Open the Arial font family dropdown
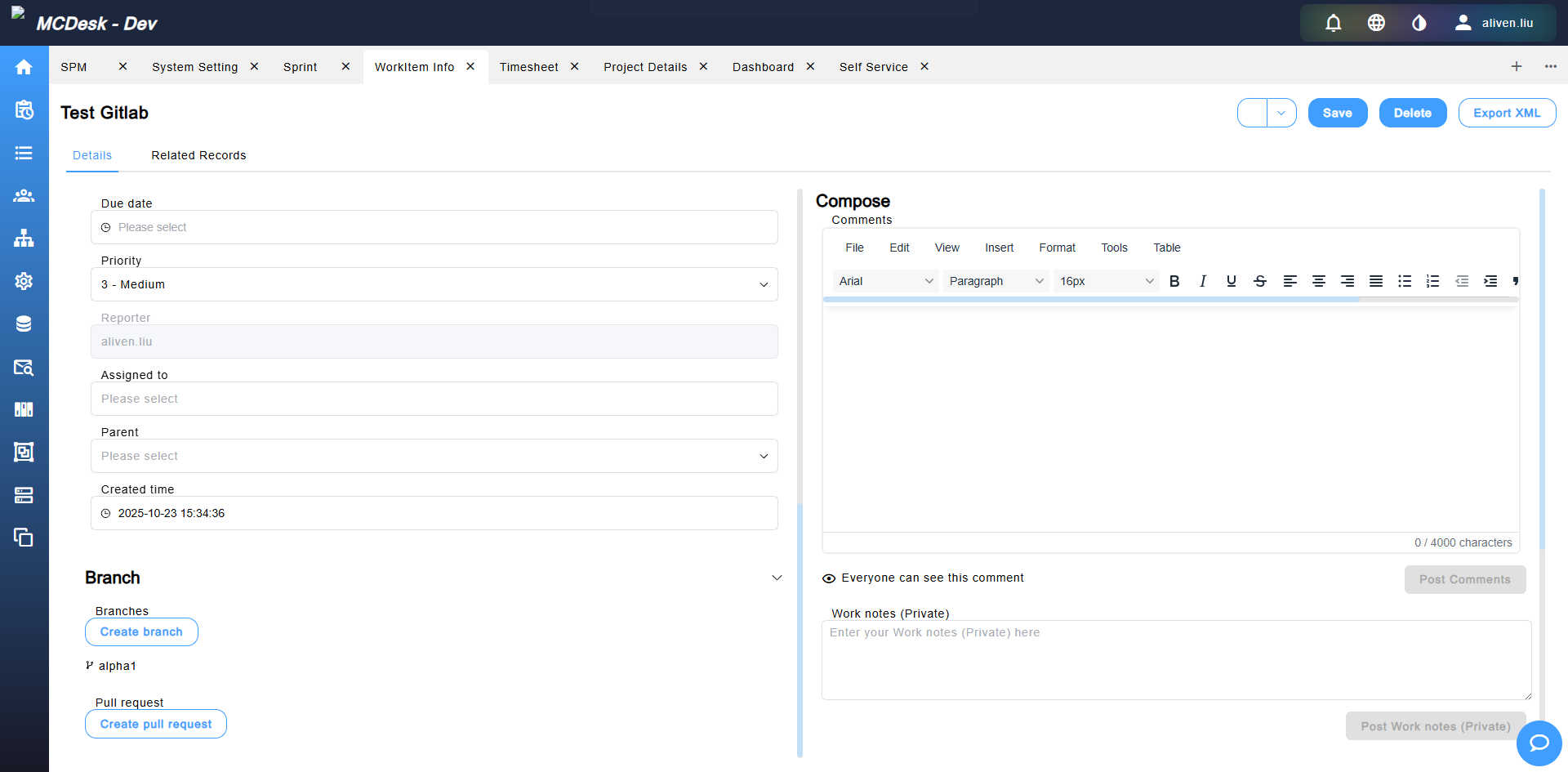The image size is (1568, 772). click(886, 281)
